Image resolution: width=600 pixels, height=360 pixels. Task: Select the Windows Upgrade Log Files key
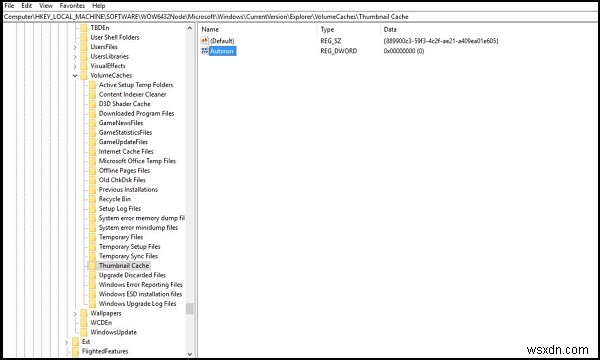tap(137, 304)
